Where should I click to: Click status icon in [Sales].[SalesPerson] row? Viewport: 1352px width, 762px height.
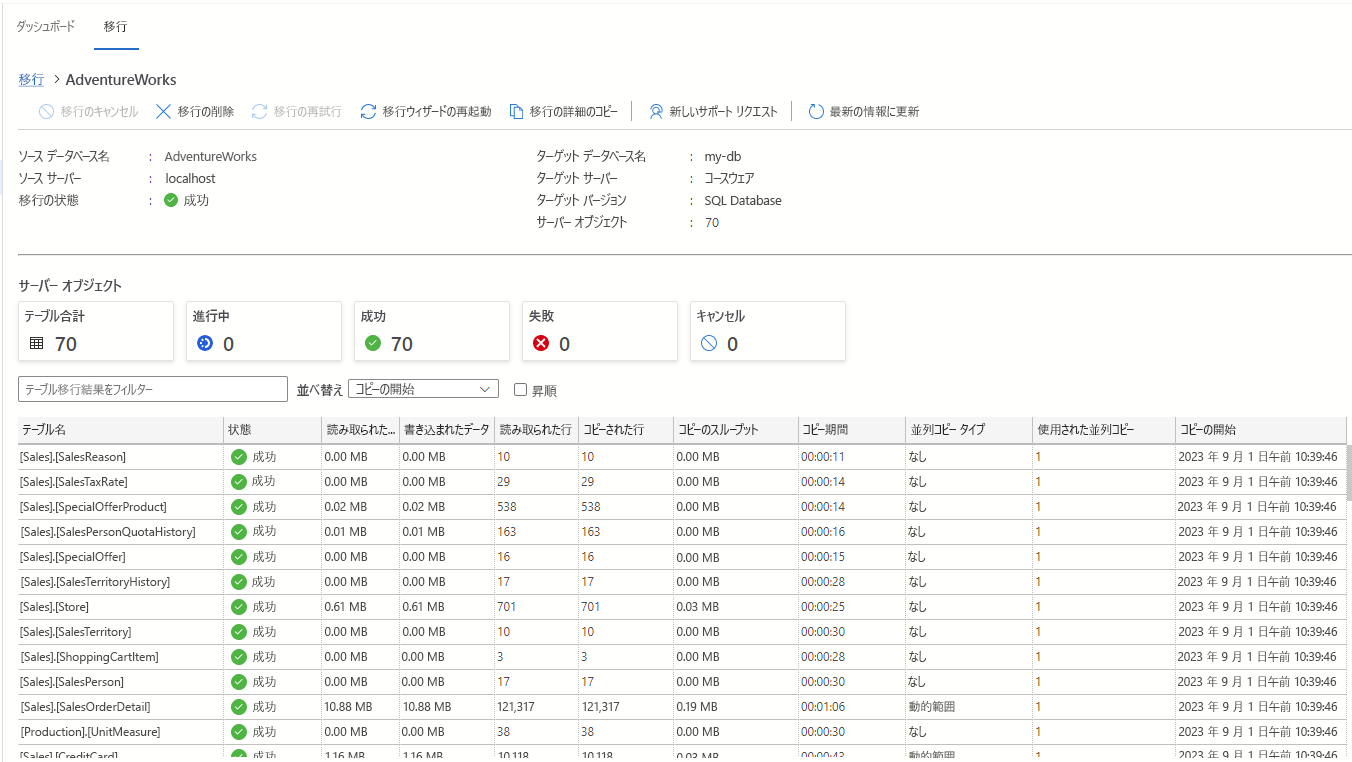pyautogui.click(x=238, y=682)
